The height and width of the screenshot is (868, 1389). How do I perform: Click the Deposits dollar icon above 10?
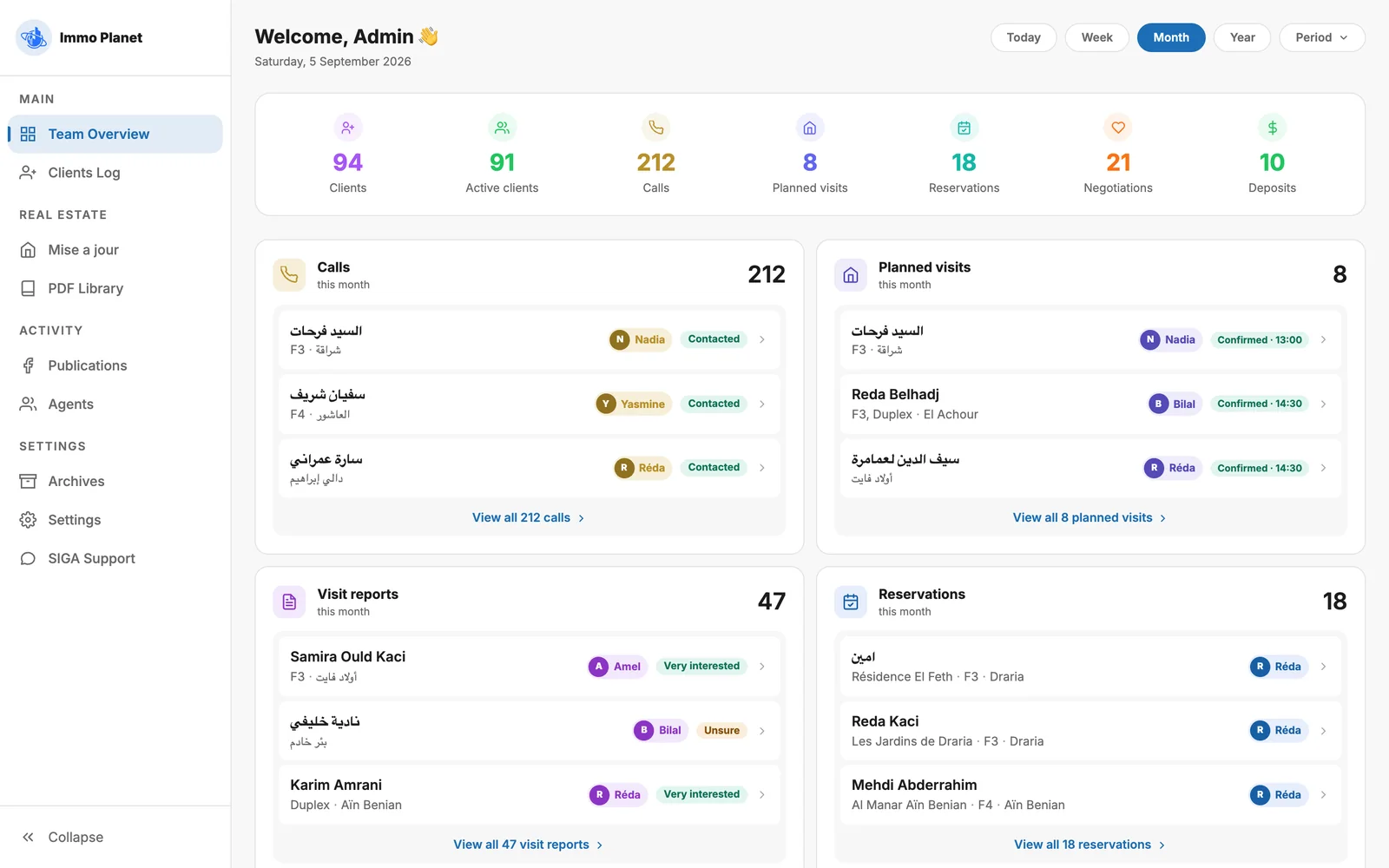pos(1272,128)
